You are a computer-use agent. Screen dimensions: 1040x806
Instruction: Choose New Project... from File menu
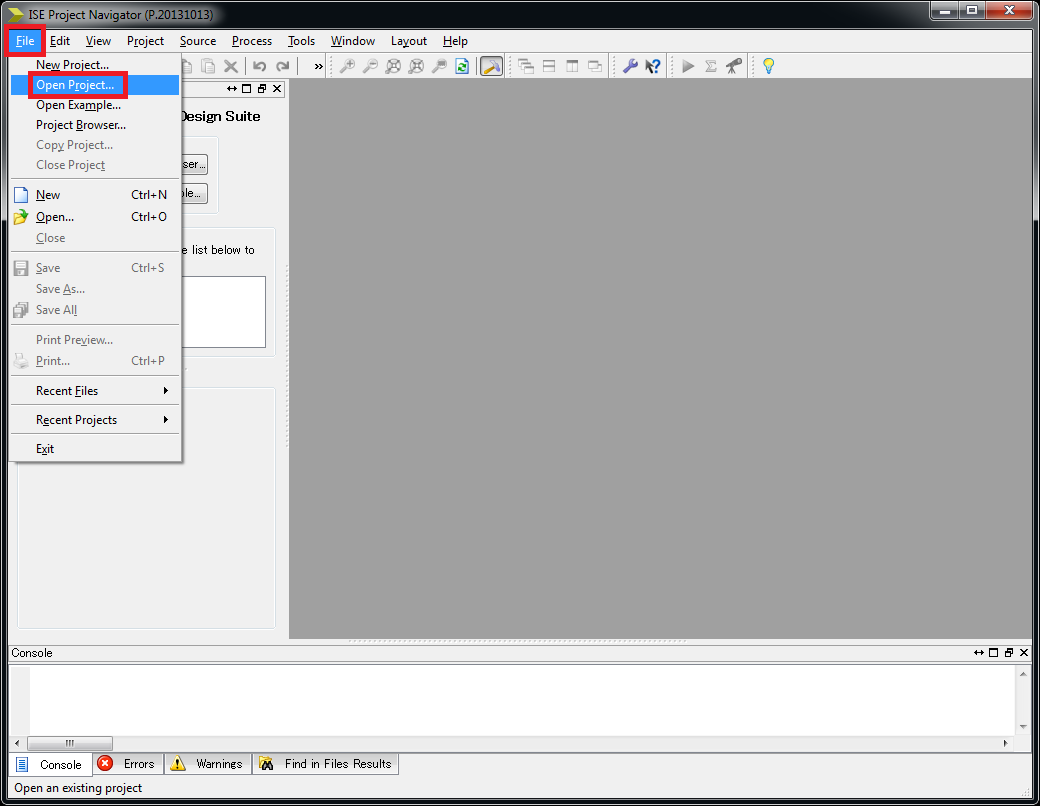coord(95,65)
